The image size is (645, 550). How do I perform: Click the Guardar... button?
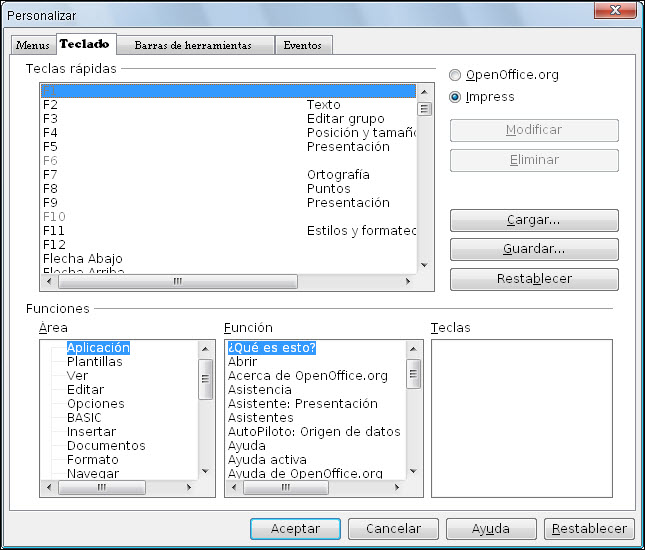(x=534, y=249)
